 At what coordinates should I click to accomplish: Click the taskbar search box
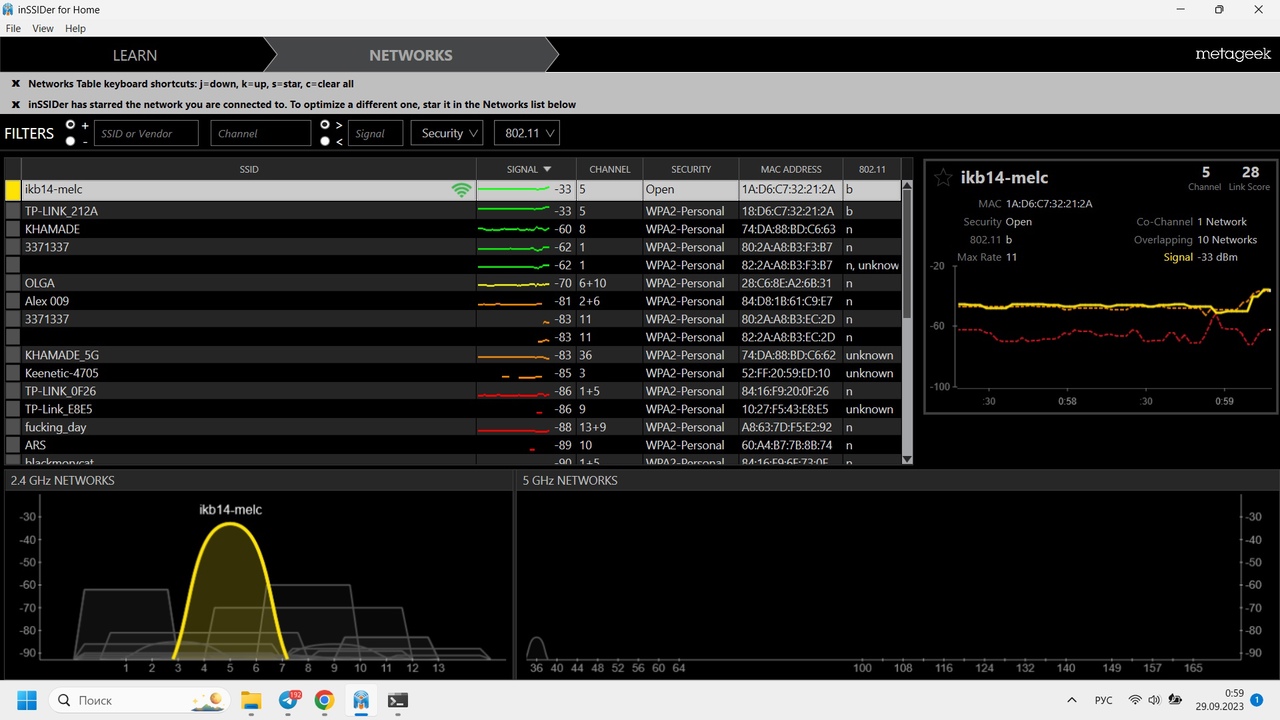pos(140,700)
